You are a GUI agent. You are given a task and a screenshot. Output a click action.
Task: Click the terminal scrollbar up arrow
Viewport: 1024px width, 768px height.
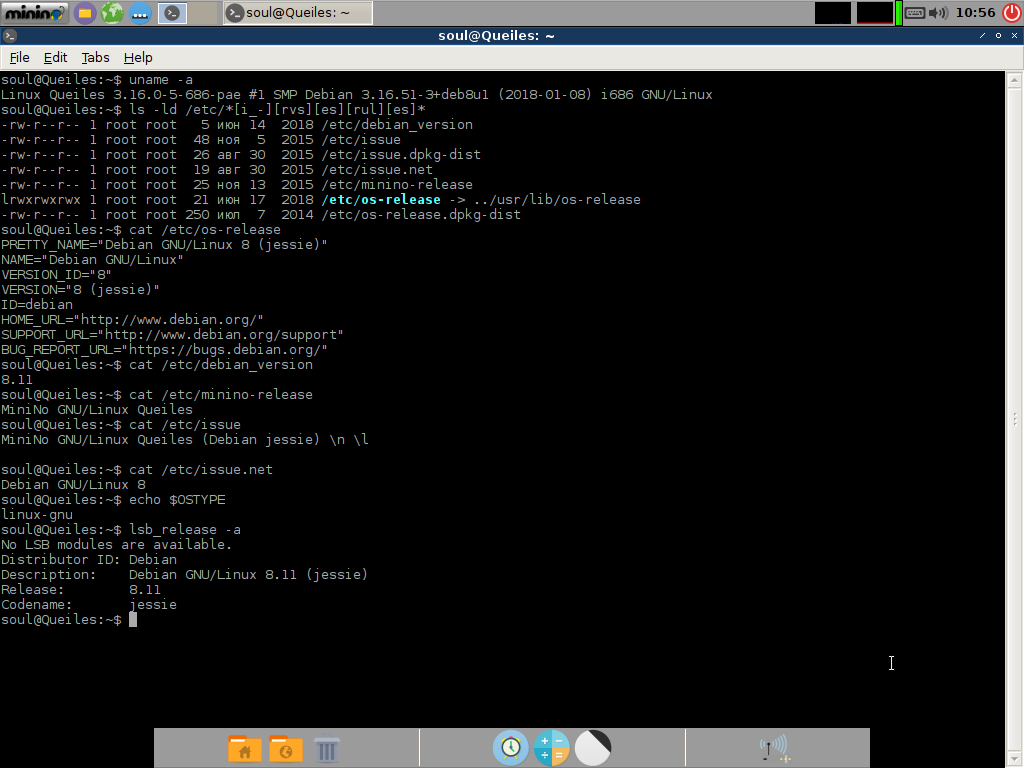1014,80
